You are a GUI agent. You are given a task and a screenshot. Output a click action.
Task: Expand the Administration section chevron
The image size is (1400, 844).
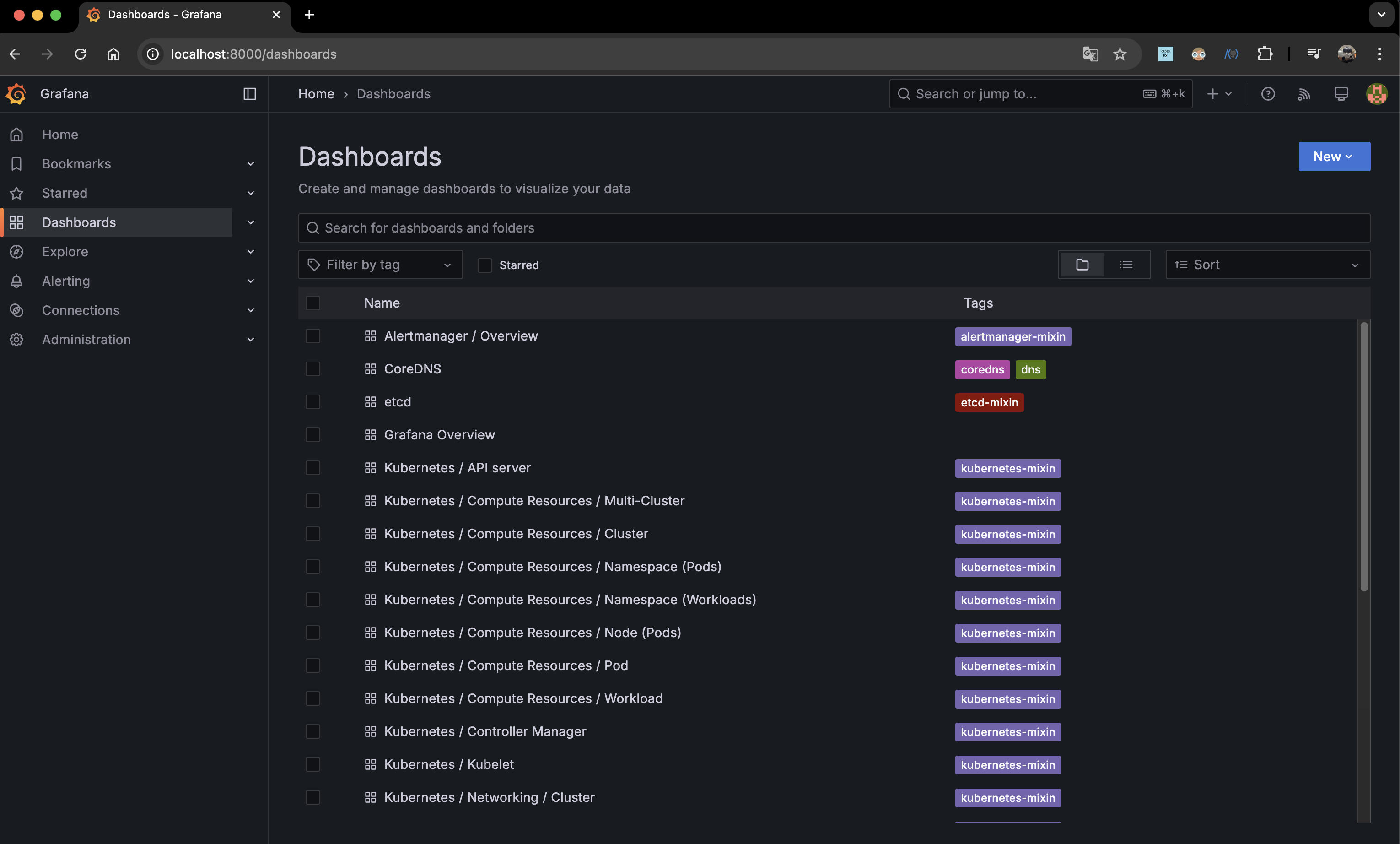point(251,339)
